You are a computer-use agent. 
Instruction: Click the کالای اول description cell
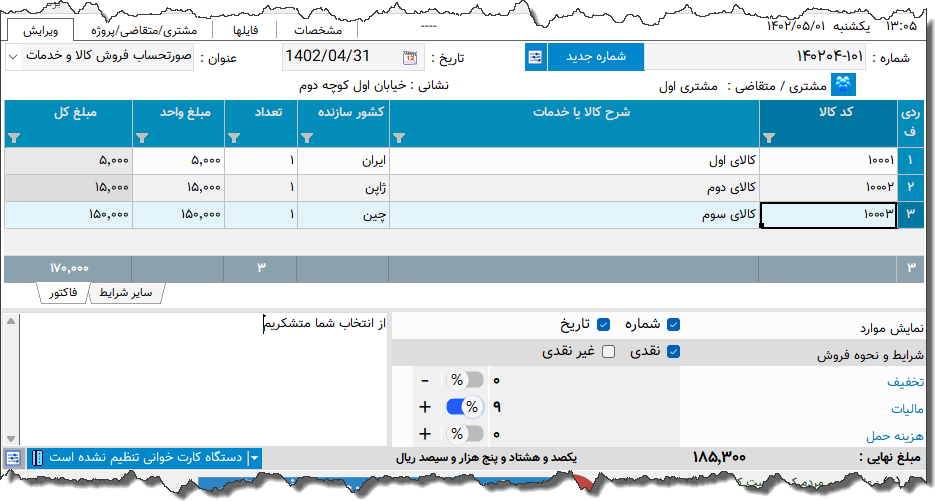coord(574,161)
